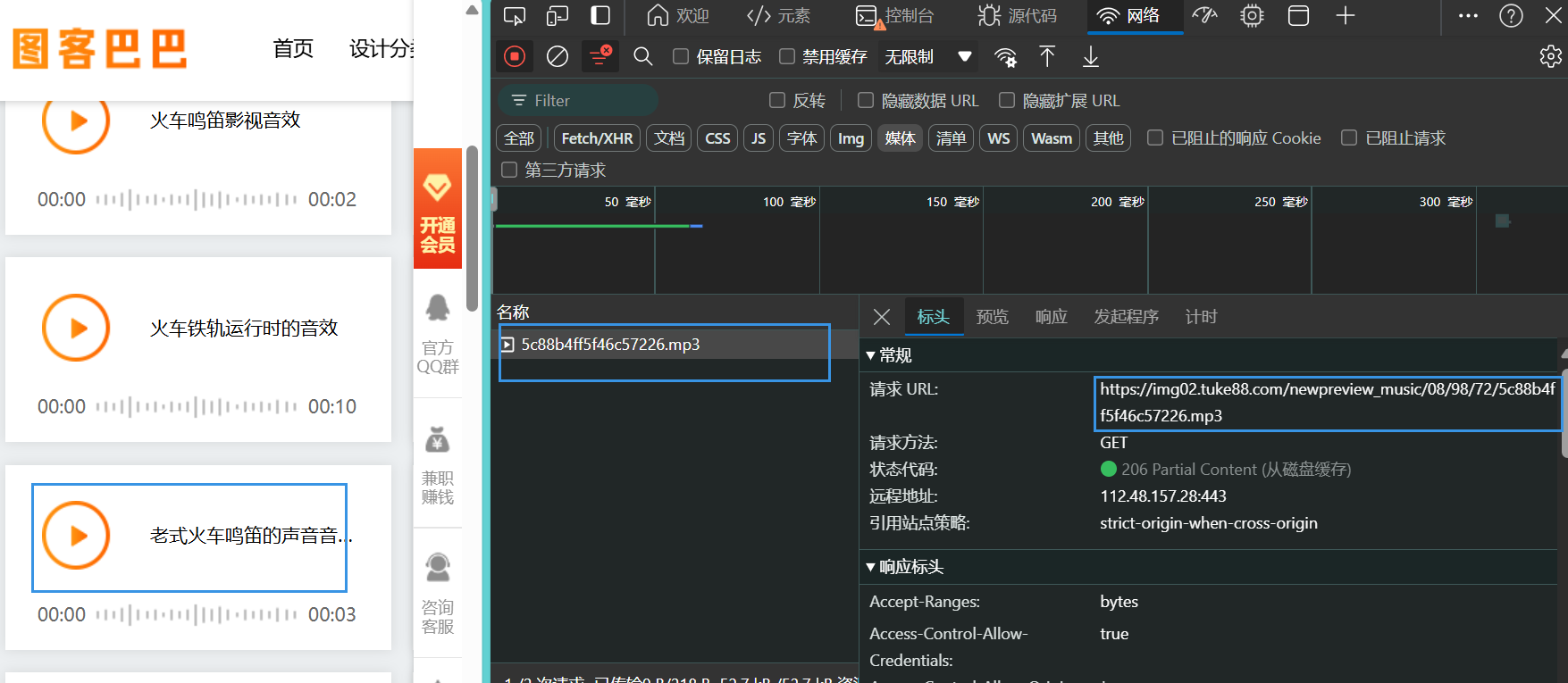This screenshot has height=683, width=1568.
Task: Toggle the sidebar dock panel icon
Action: coord(600,16)
